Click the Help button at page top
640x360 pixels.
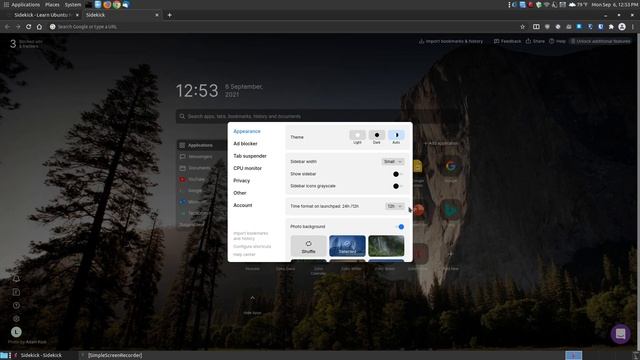tap(557, 41)
